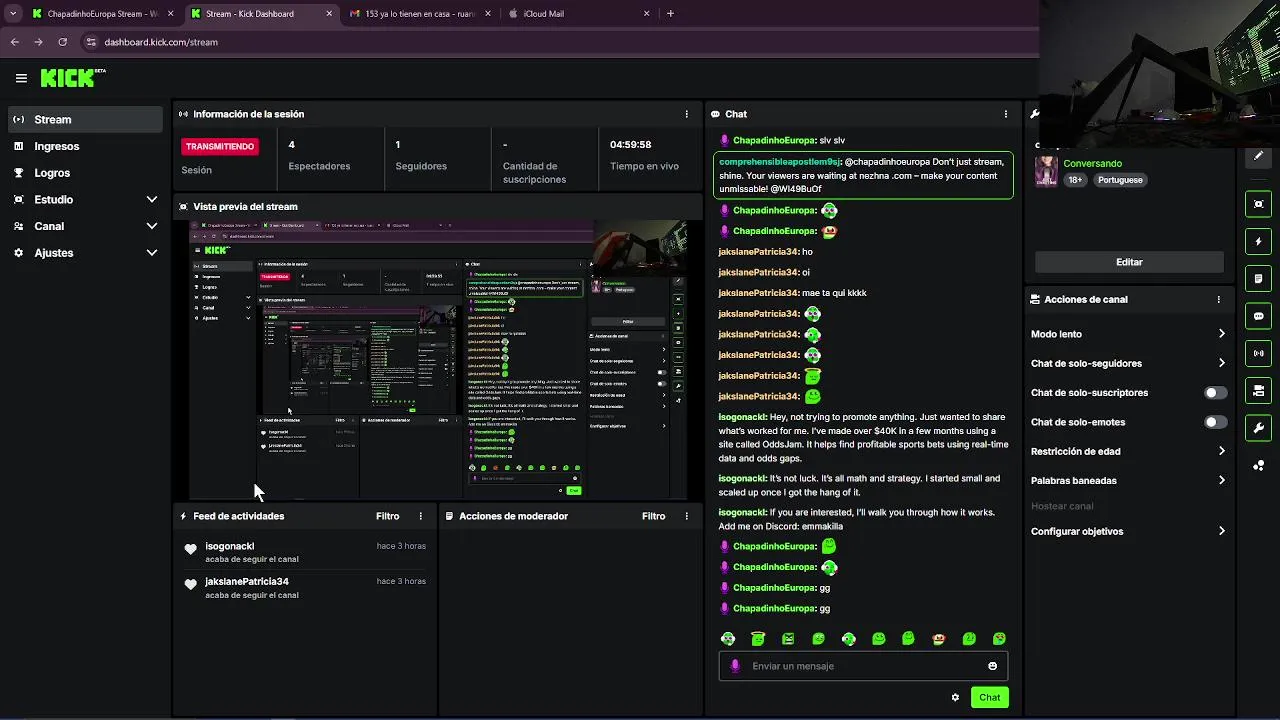Click the Portuguese language tag
This screenshot has width=1280, height=720.
(x=1120, y=180)
